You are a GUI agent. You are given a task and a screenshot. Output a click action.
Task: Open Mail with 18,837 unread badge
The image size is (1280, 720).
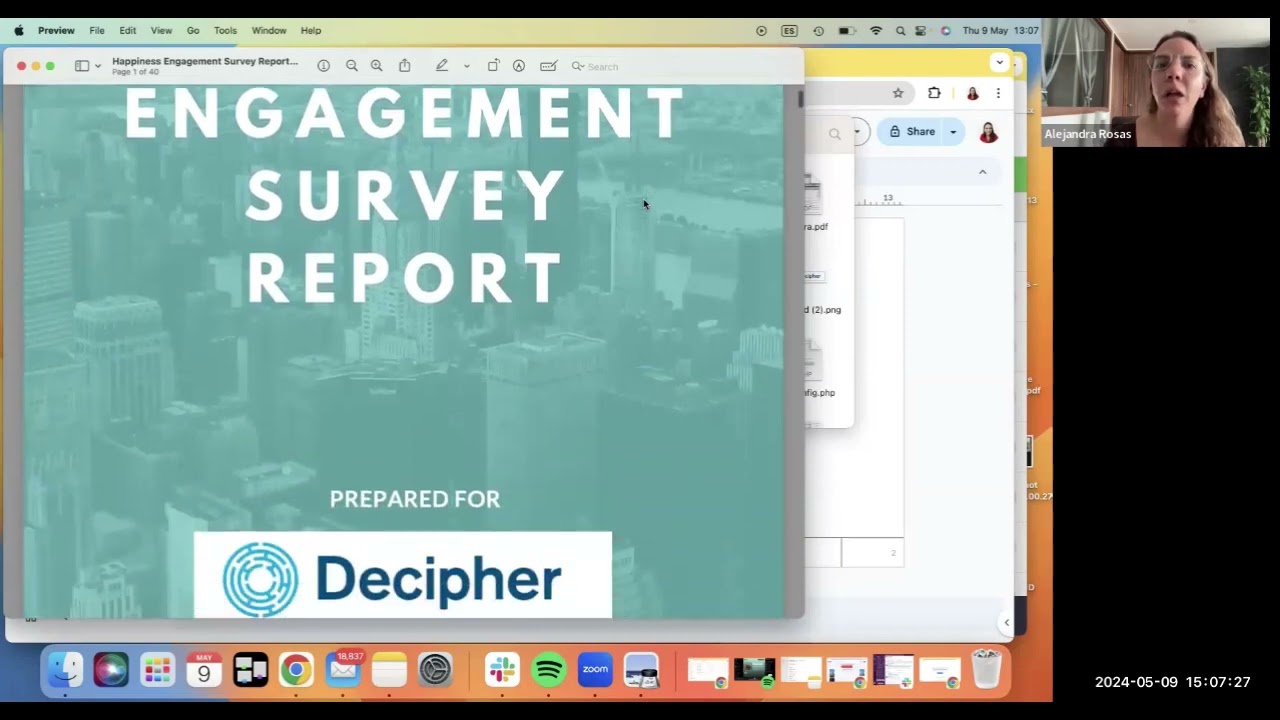(x=343, y=669)
